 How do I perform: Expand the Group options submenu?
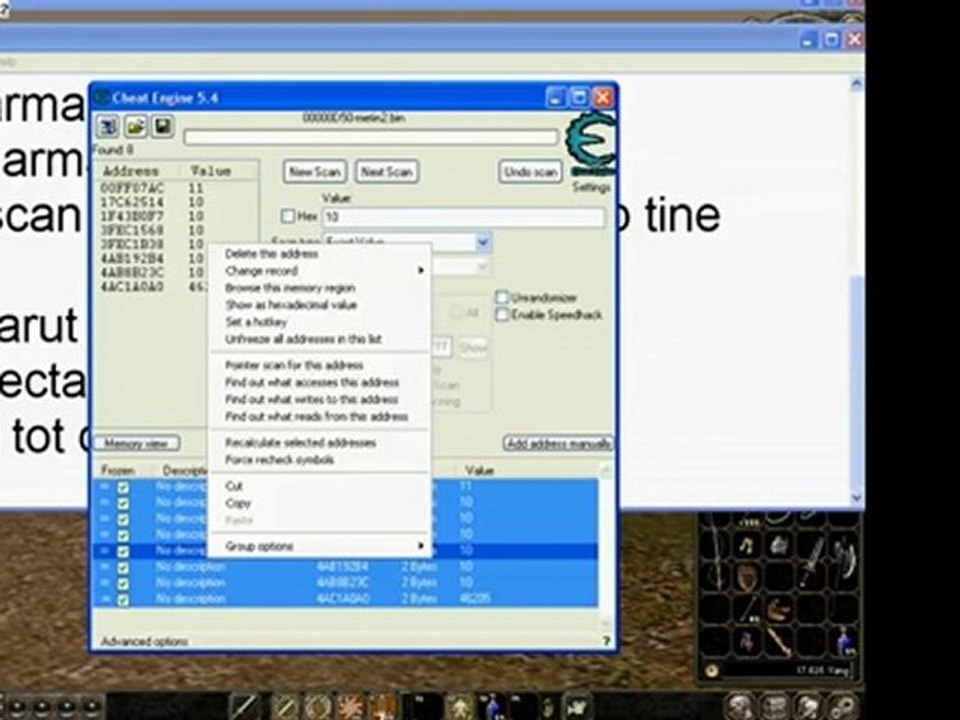tap(321, 546)
